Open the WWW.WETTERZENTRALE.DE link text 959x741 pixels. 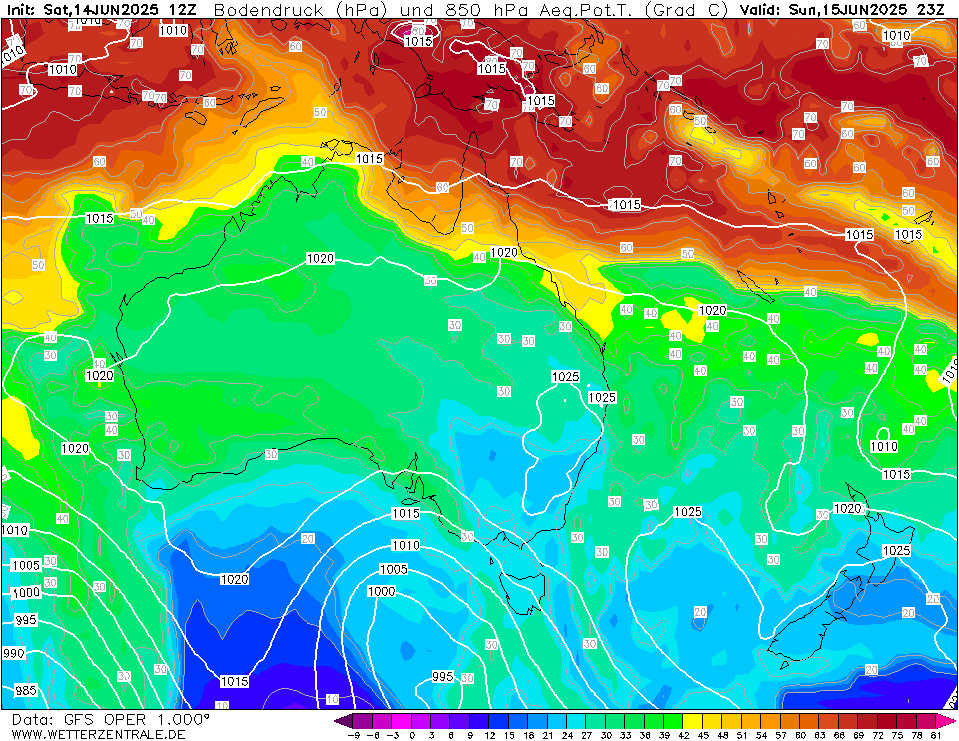click(98, 734)
